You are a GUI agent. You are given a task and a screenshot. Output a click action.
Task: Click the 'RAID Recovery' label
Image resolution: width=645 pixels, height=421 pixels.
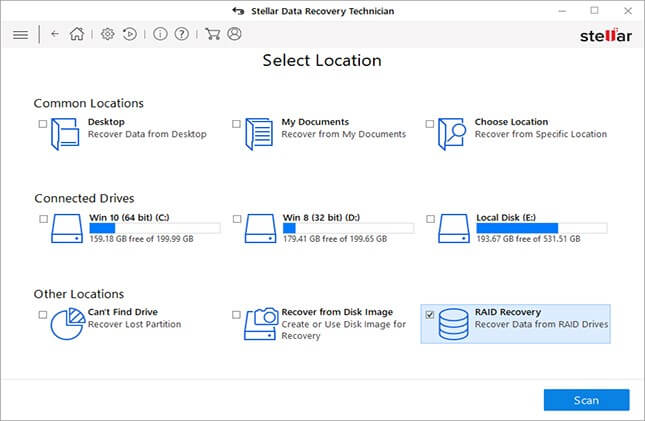[x=508, y=312]
